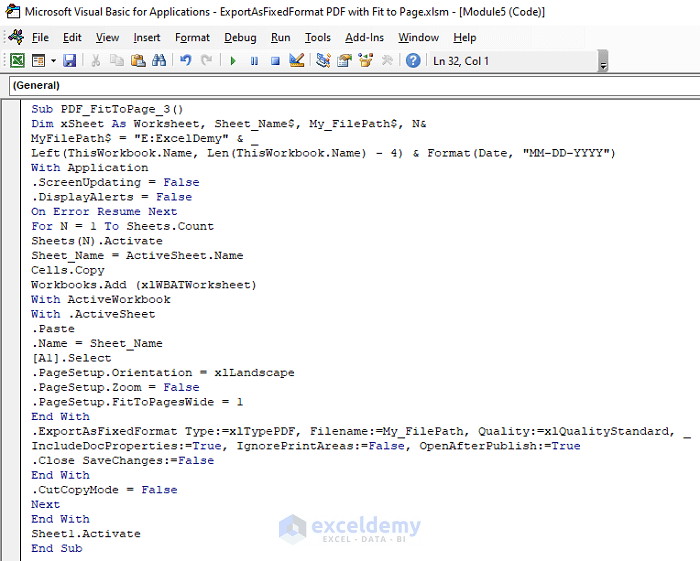Click the '.CutCopyMode = False' line
The image size is (700, 561).
104,490
